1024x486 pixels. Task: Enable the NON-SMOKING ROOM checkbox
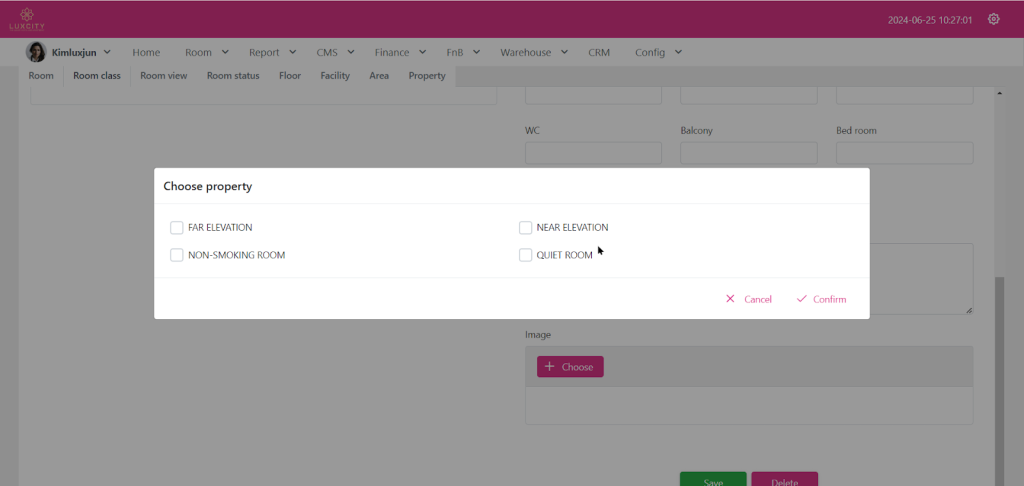tap(177, 255)
